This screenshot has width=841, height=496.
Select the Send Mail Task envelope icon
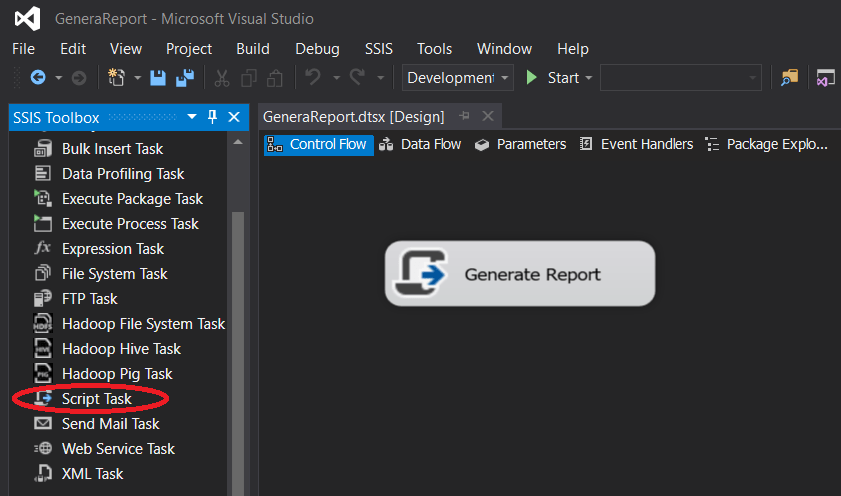[x=43, y=424]
